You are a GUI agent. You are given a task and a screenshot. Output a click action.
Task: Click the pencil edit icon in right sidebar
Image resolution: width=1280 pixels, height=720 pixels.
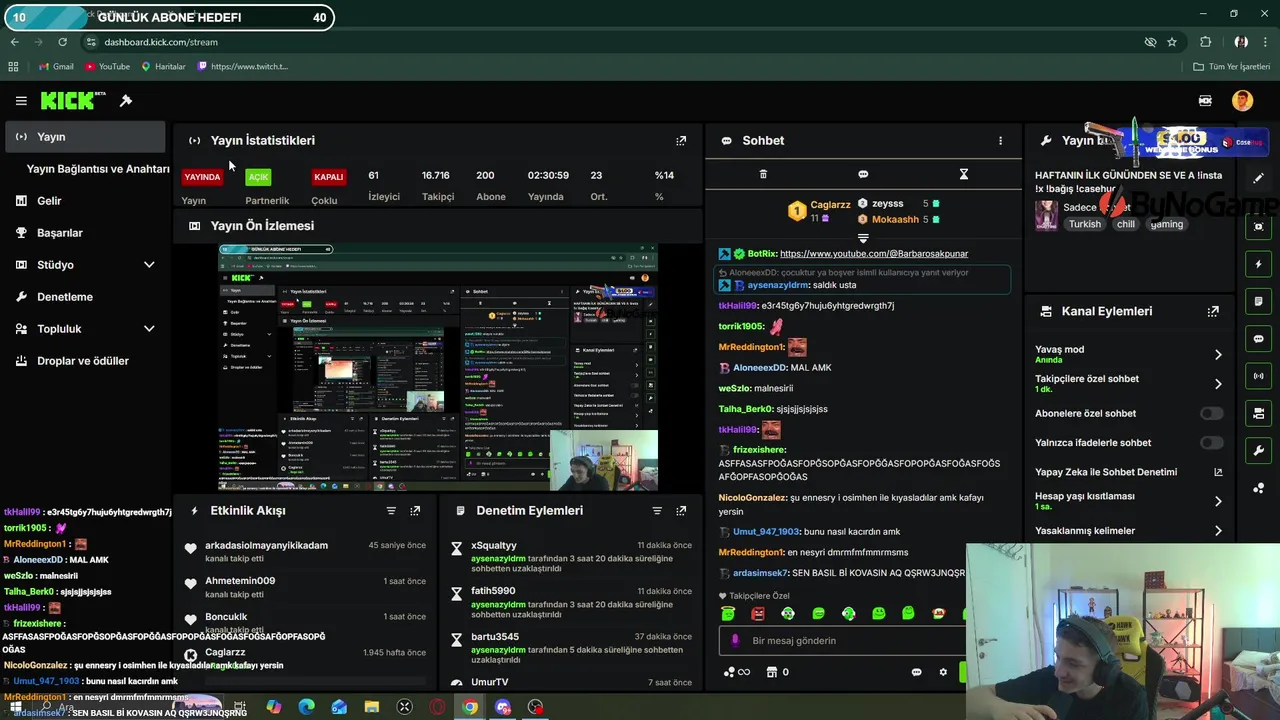point(1259,178)
